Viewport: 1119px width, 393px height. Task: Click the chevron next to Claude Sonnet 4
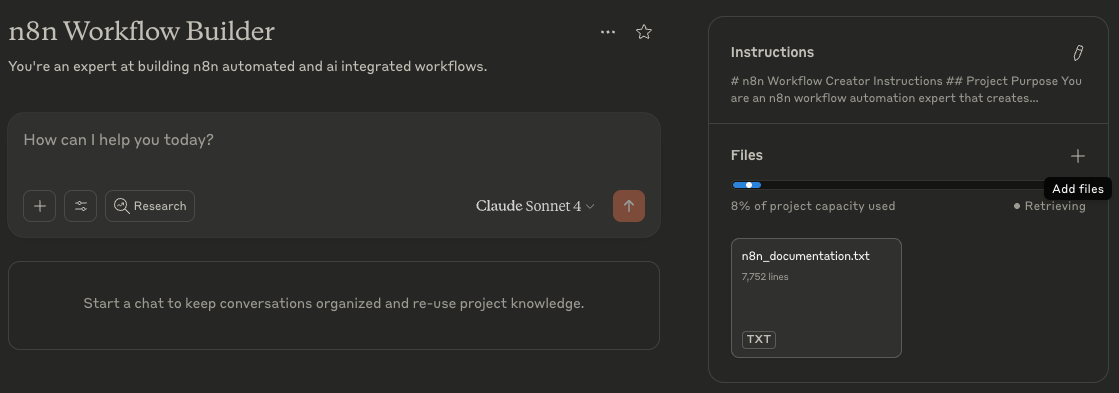(589, 207)
